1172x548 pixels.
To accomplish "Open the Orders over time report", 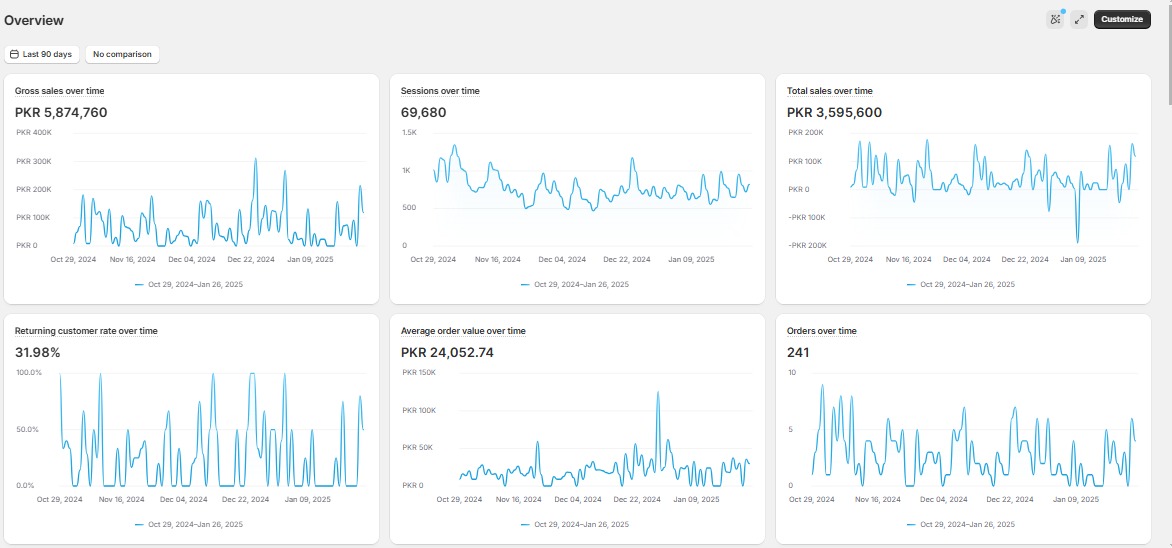I will 821,331.
